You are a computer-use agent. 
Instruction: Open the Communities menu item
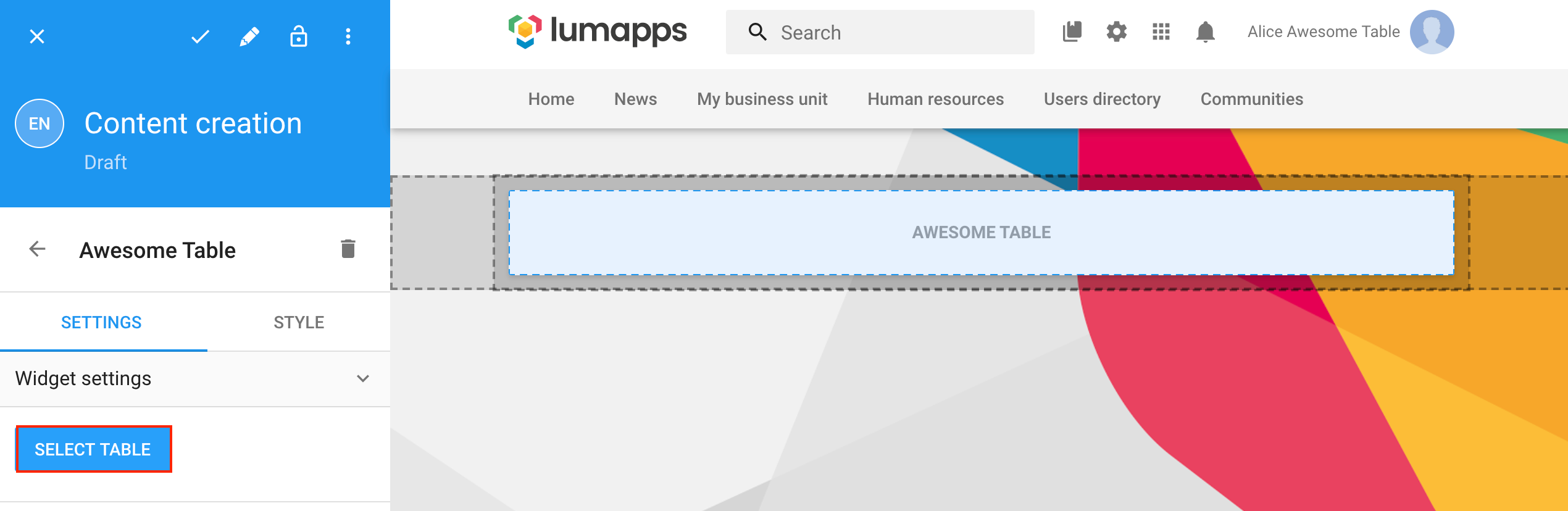click(x=1252, y=99)
